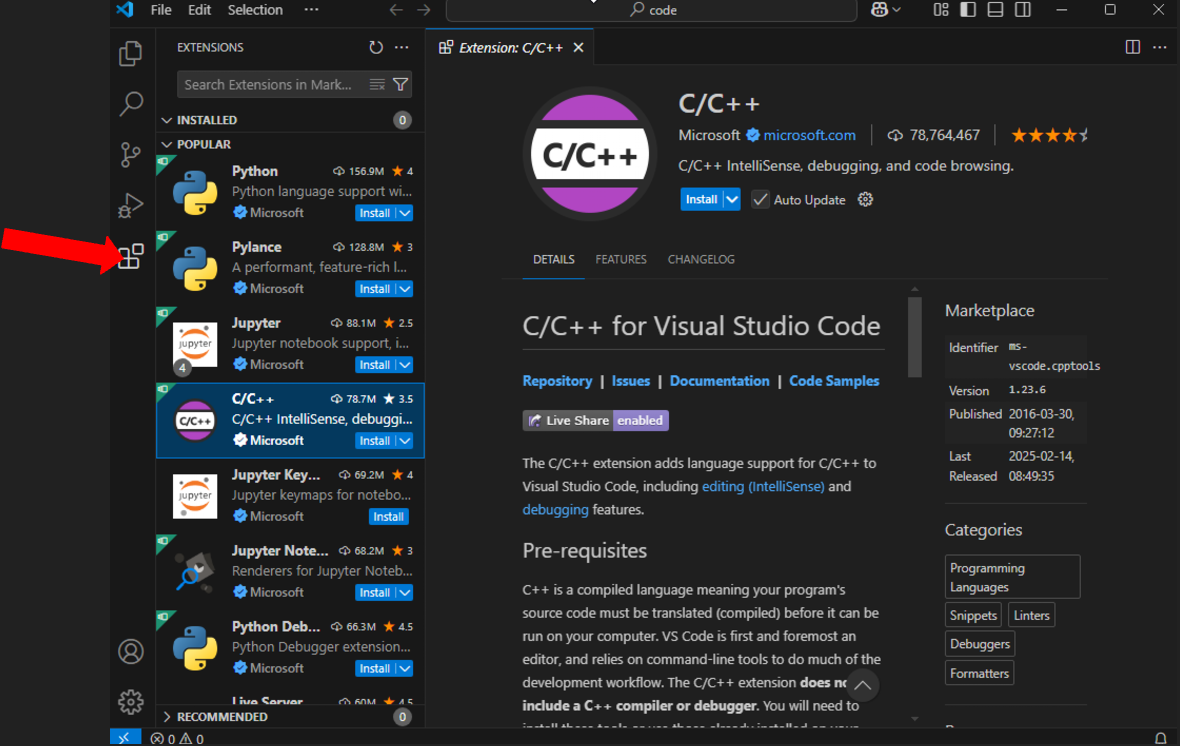Open notifications bell in status bar
1180x746 pixels.
point(1160,738)
